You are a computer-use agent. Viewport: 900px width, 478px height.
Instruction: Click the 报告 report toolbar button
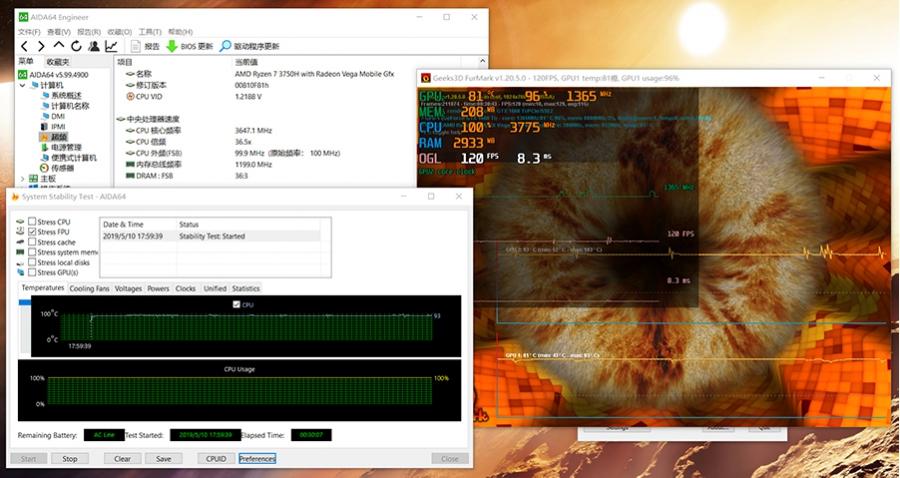tap(146, 46)
